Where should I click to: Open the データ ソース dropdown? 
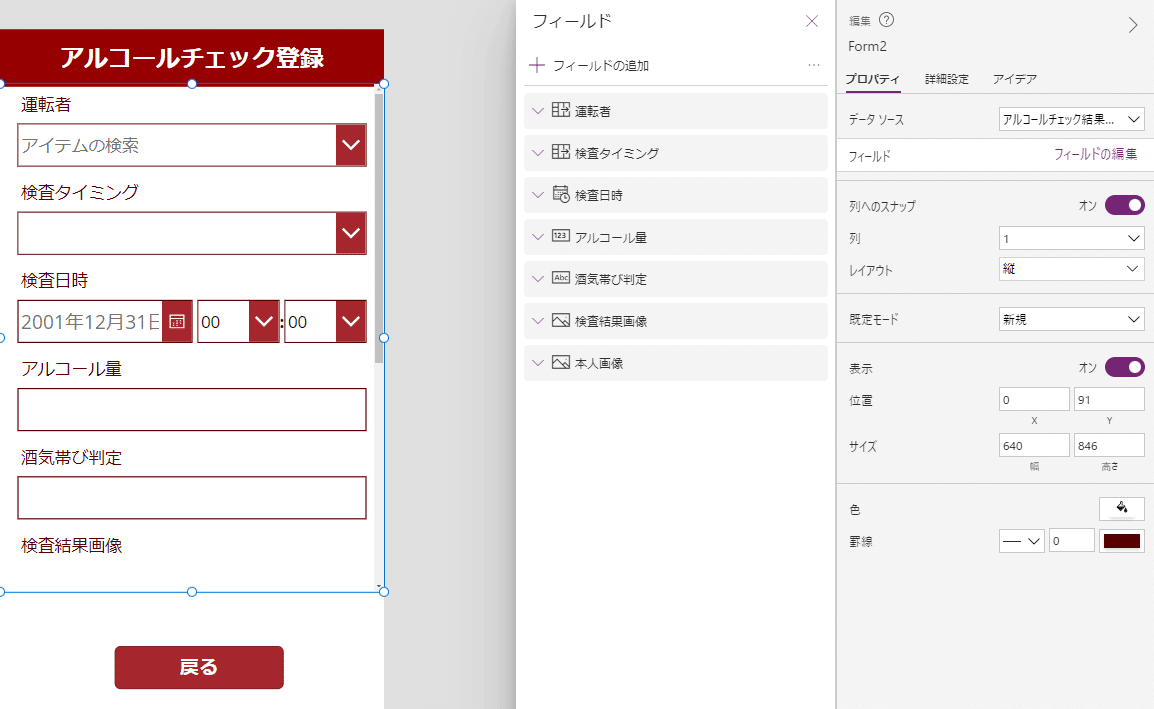point(1072,119)
